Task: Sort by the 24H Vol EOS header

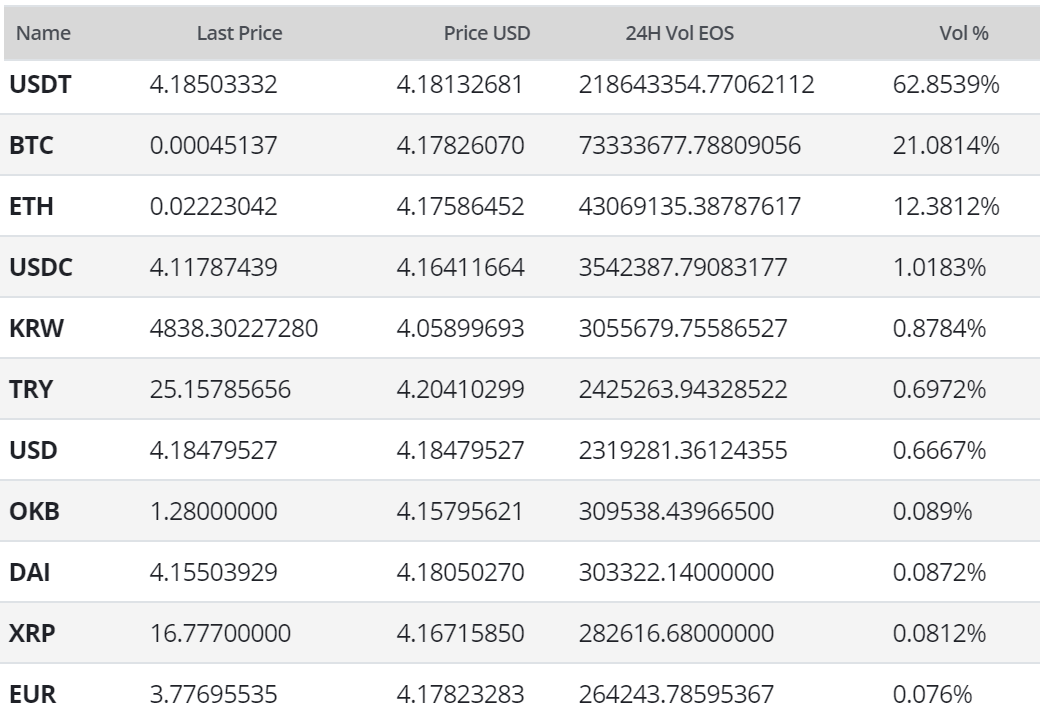Action: pyautogui.click(x=680, y=33)
